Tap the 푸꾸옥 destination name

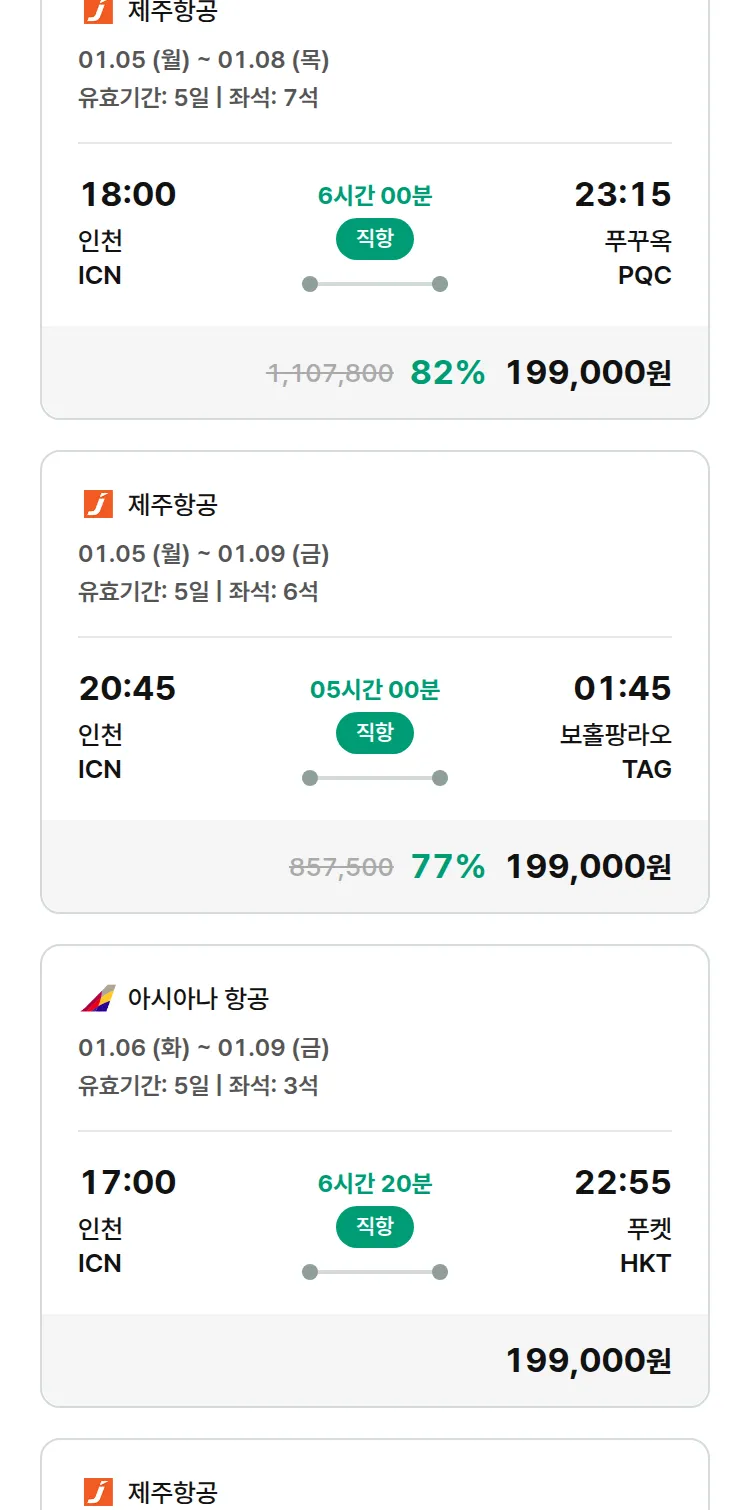coord(638,241)
